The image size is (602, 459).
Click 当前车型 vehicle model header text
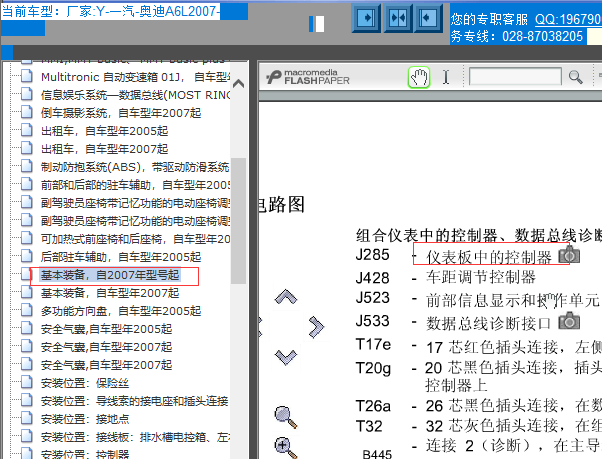pyautogui.click(x=111, y=11)
